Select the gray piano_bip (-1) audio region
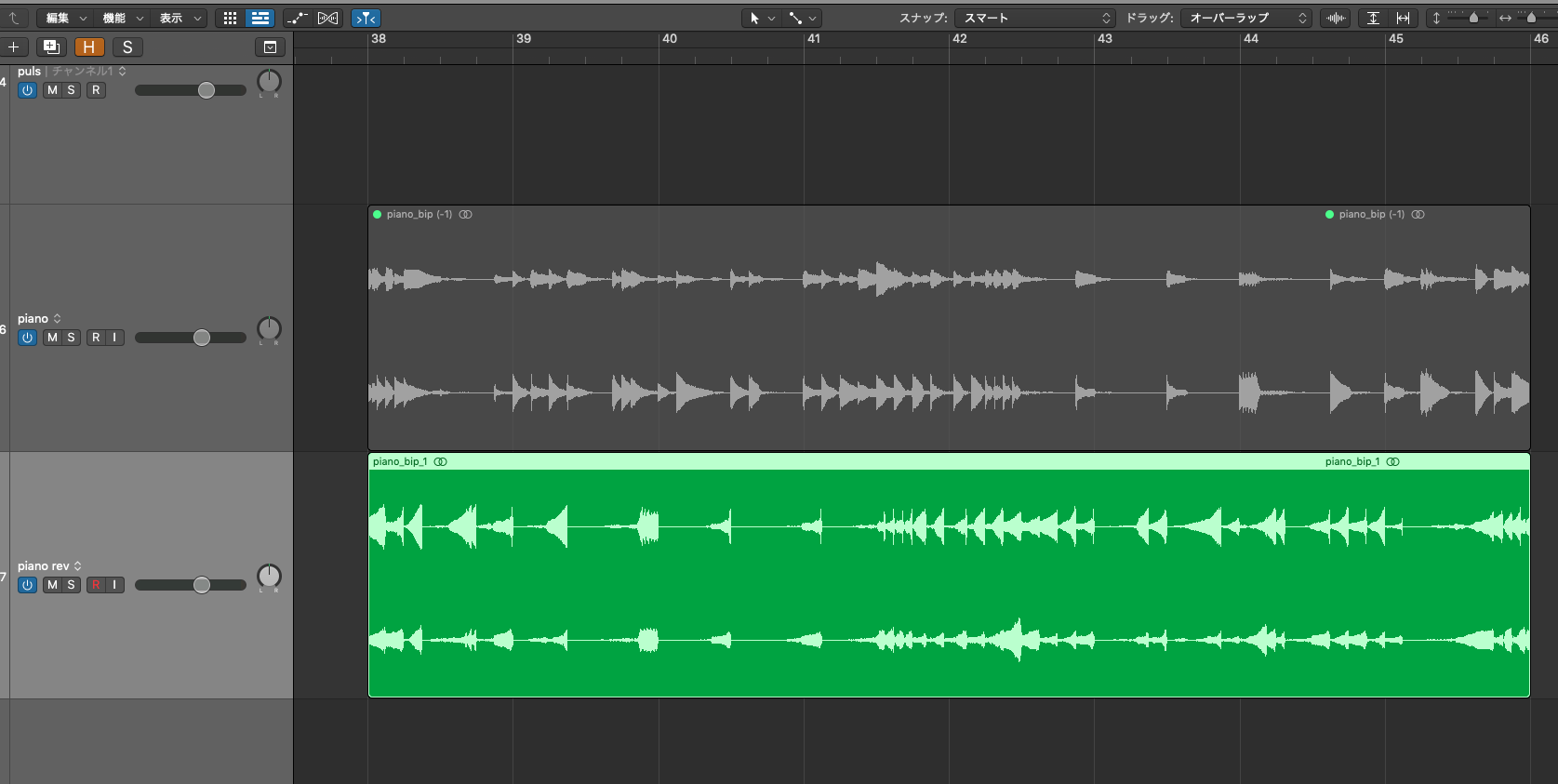Image resolution: width=1558 pixels, height=784 pixels. tap(949, 328)
